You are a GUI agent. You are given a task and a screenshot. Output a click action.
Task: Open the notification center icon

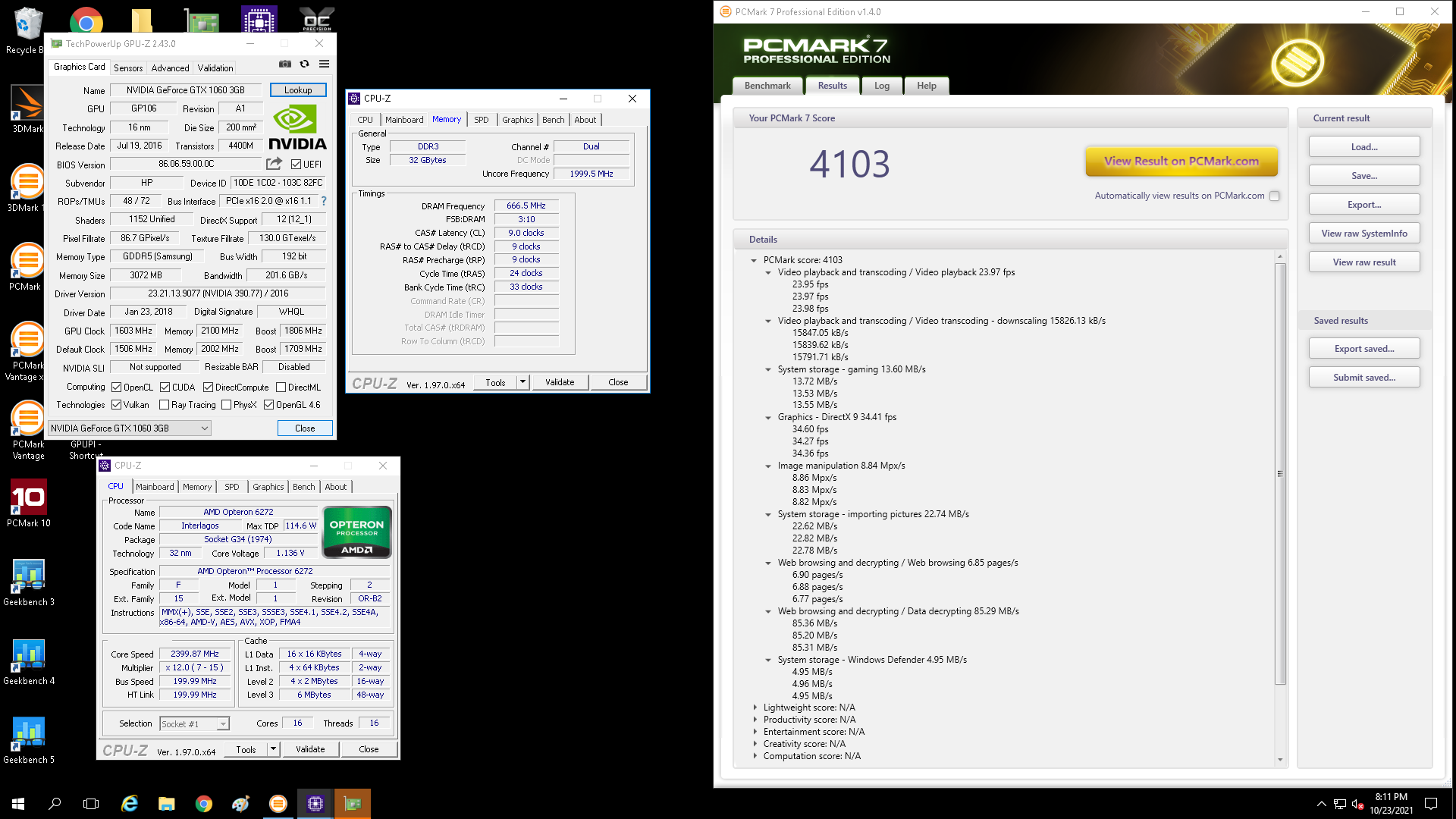(x=1431, y=804)
